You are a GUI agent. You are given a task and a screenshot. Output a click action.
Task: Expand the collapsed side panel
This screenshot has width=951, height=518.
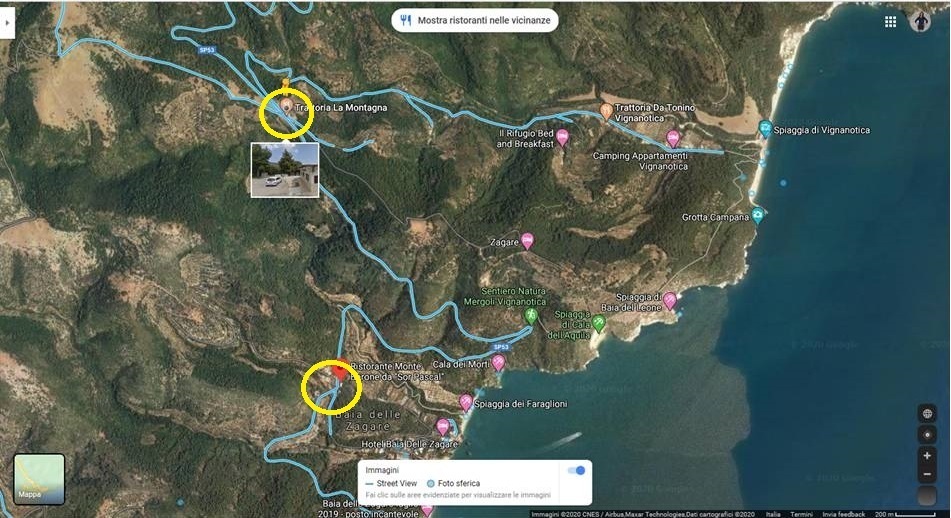click(7, 21)
